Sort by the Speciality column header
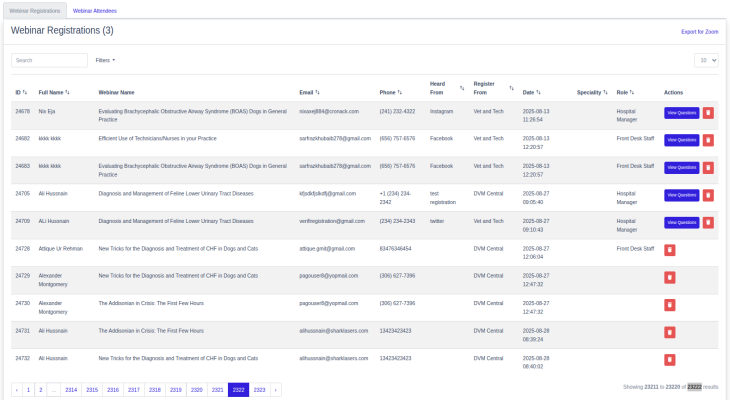This screenshot has width=730, height=400. point(592,92)
